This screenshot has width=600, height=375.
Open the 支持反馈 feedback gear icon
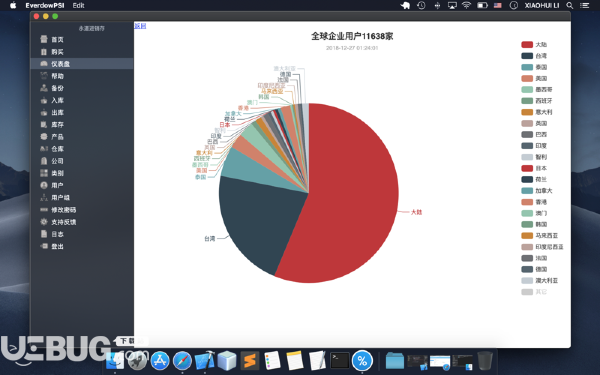[44, 222]
